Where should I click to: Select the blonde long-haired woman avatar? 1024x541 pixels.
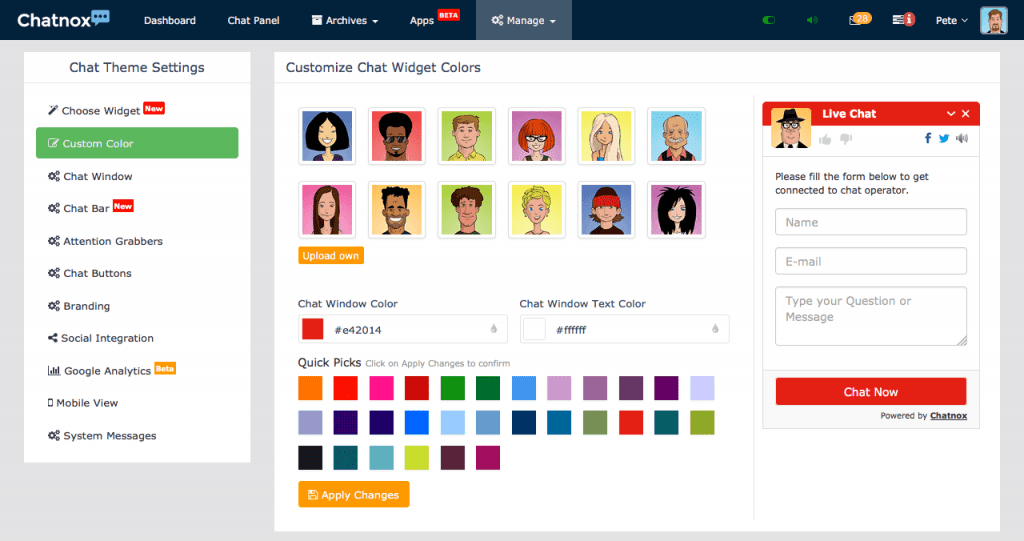point(606,136)
